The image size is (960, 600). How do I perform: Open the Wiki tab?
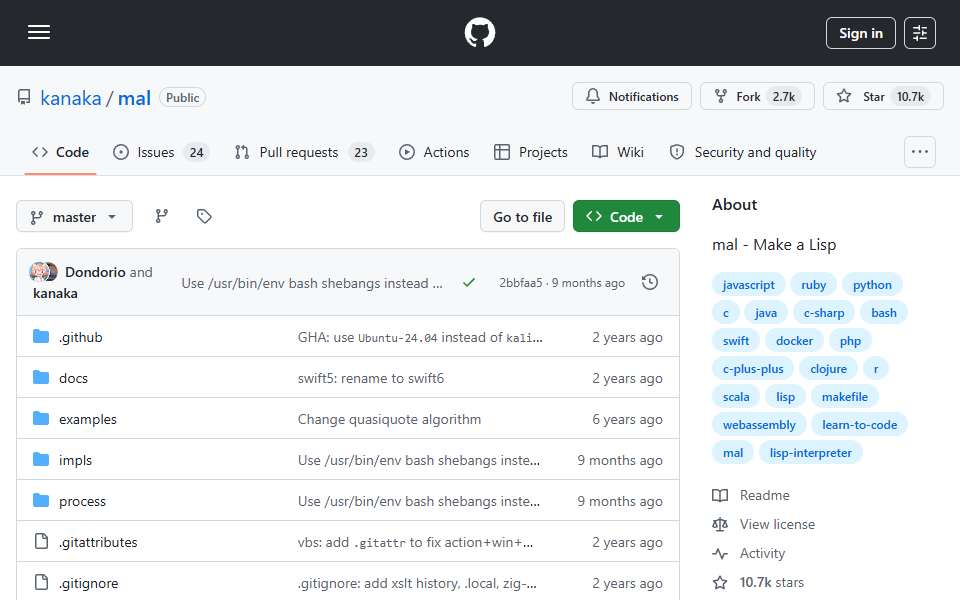(618, 152)
